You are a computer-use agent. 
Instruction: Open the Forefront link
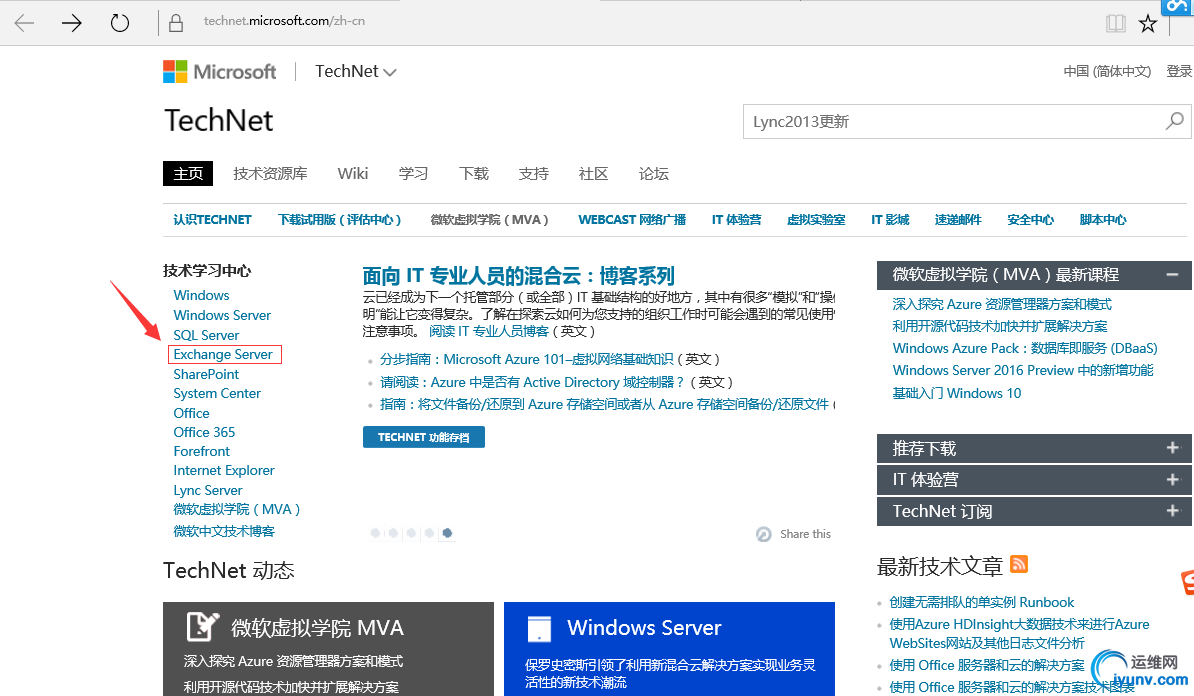pos(201,451)
